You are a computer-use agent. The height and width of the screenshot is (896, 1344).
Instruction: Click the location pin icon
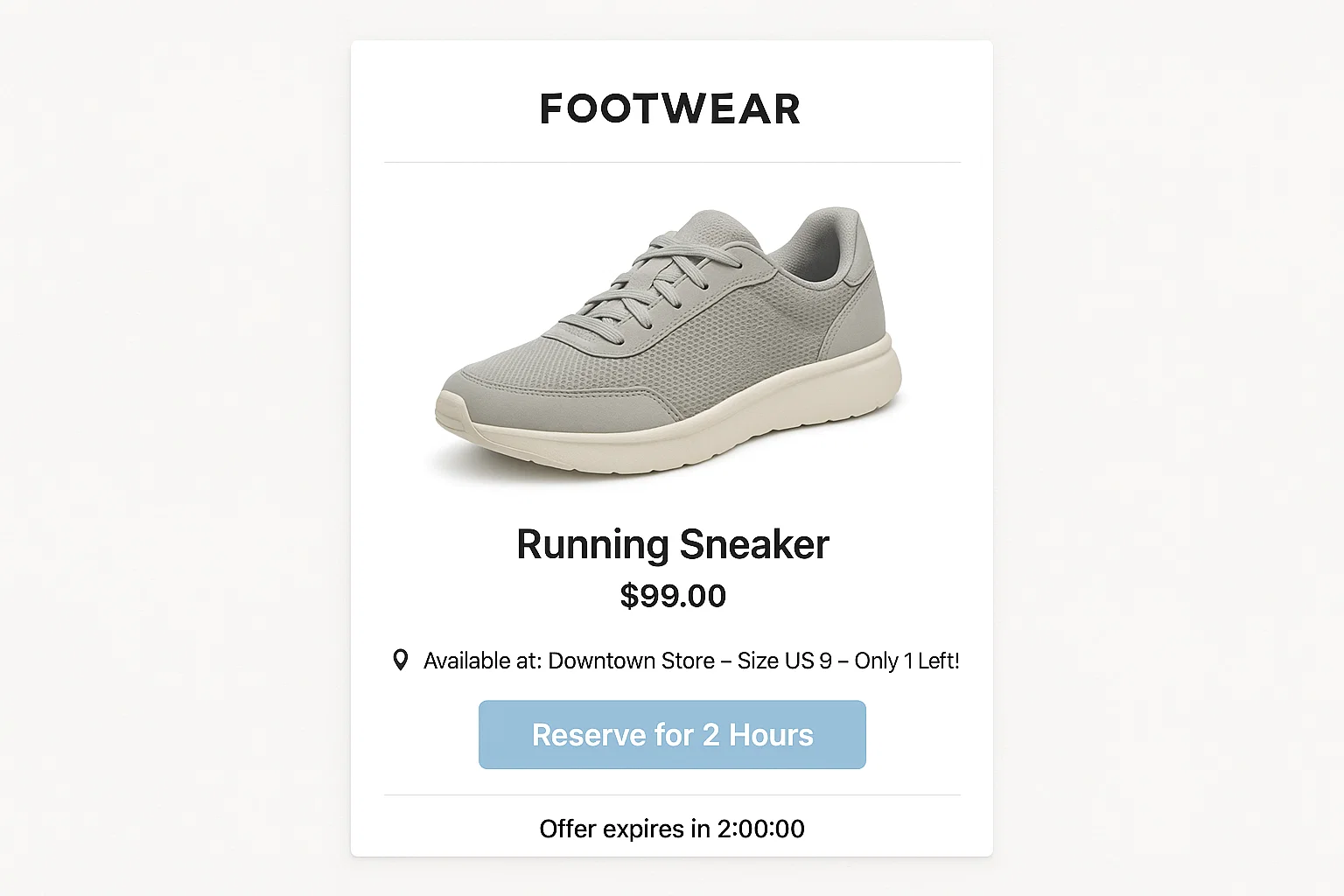click(x=400, y=660)
